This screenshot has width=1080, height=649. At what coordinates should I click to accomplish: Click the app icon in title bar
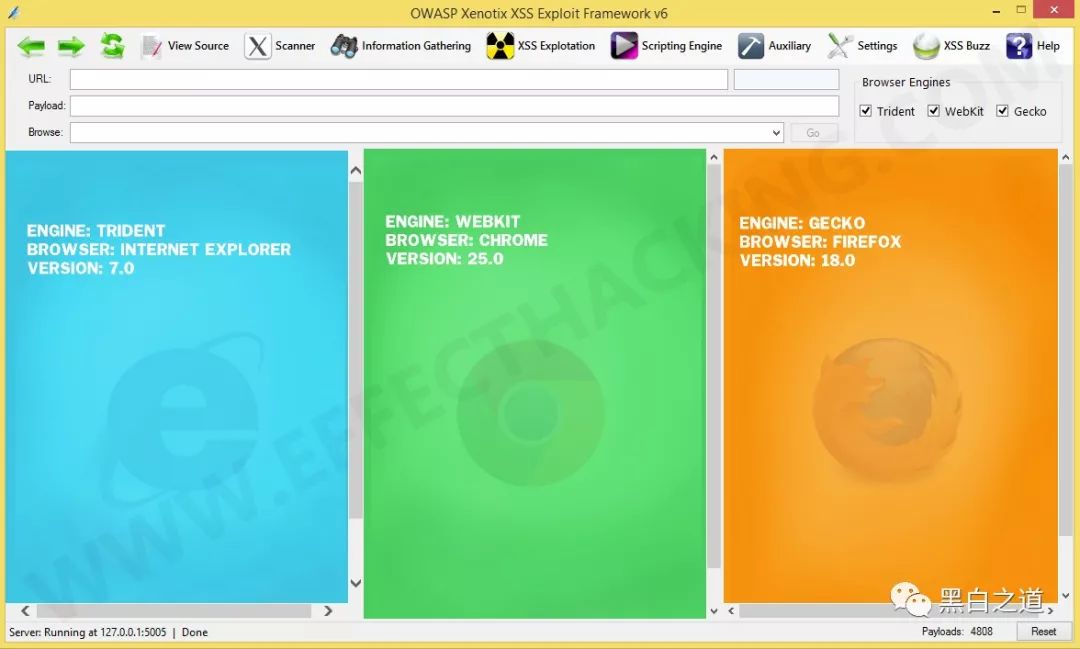(13, 12)
